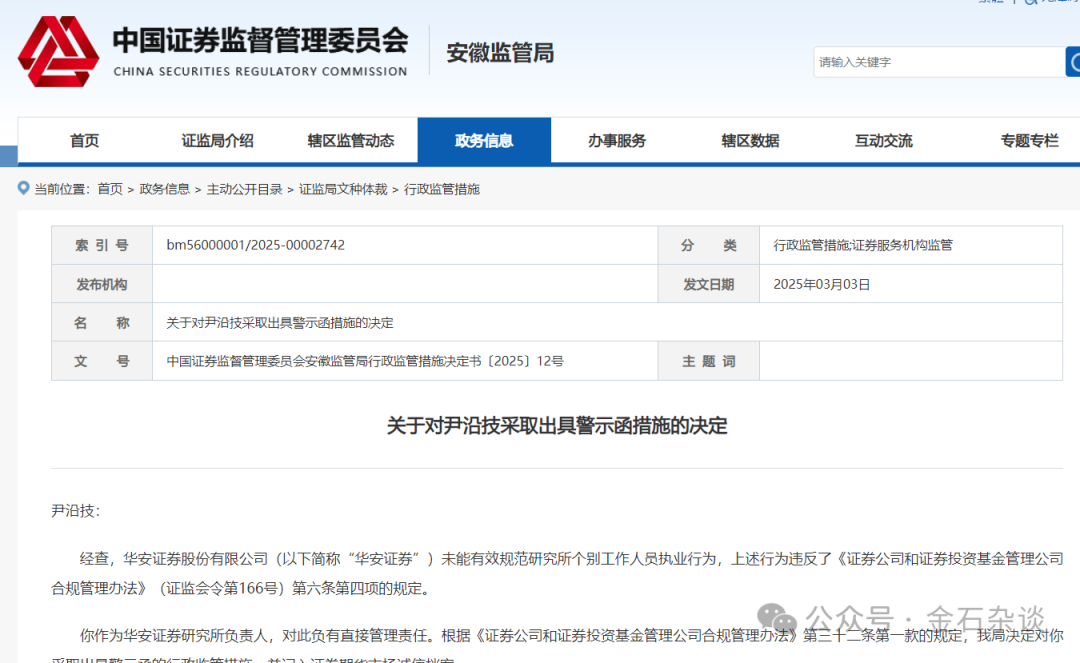
Task: Switch to the 辖区数据 navigation tab
Action: click(x=750, y=141)
